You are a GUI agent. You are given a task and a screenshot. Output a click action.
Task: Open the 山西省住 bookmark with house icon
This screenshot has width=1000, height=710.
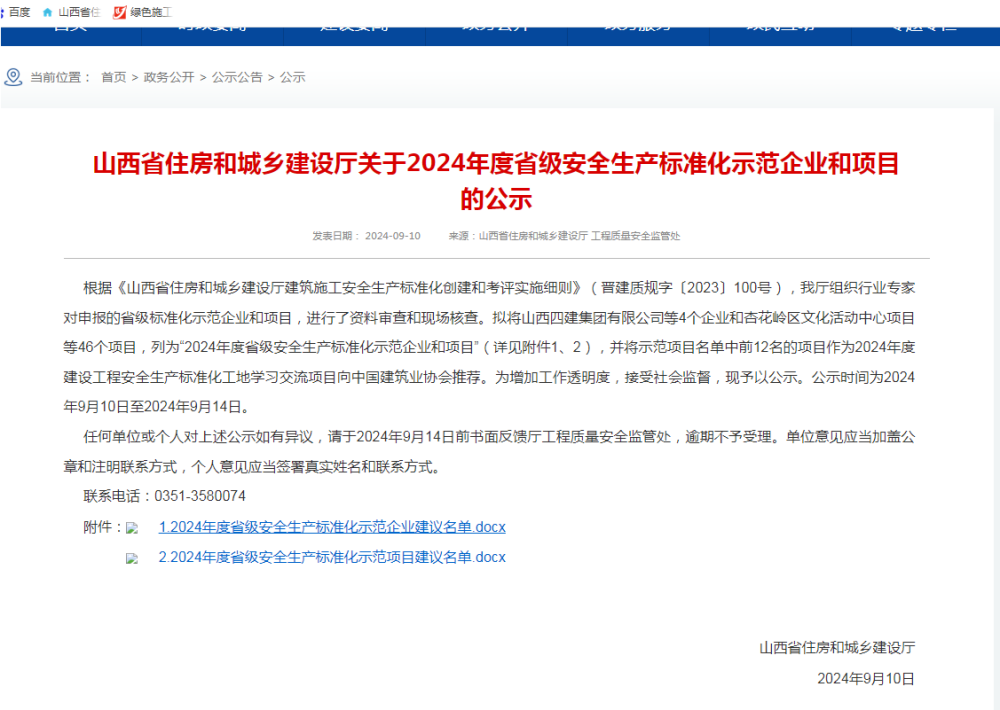tap(71, 12)
